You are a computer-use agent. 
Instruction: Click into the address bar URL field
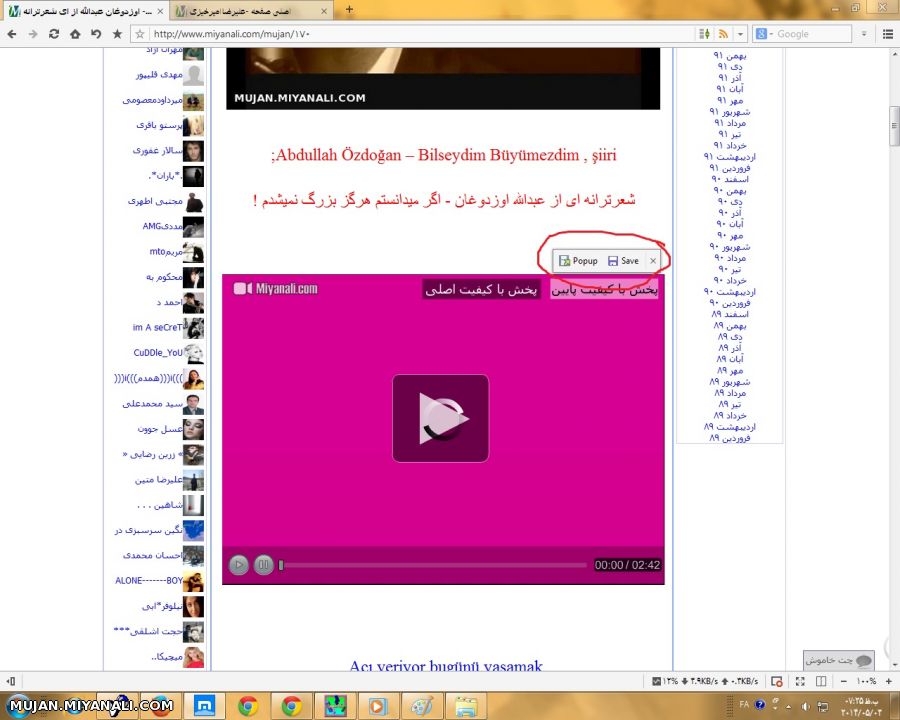[422, 34]
